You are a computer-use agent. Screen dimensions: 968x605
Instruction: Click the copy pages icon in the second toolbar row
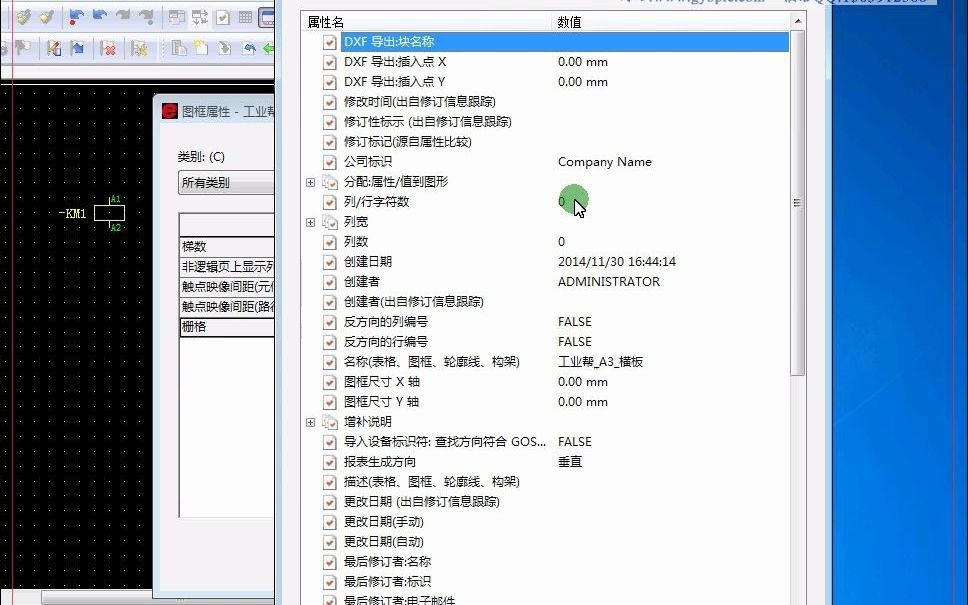179,48
